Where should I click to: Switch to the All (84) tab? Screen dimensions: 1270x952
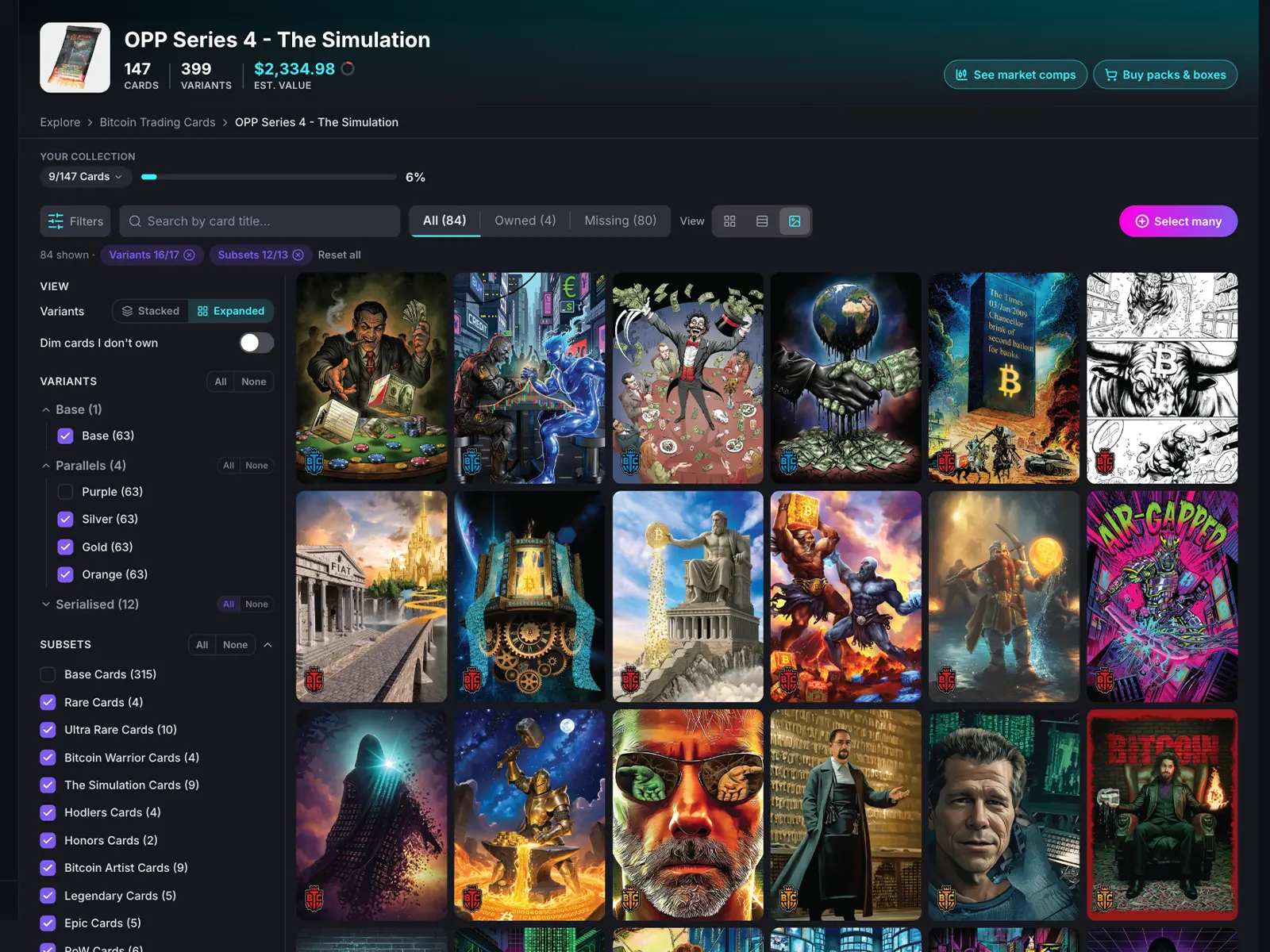(444, 221)
